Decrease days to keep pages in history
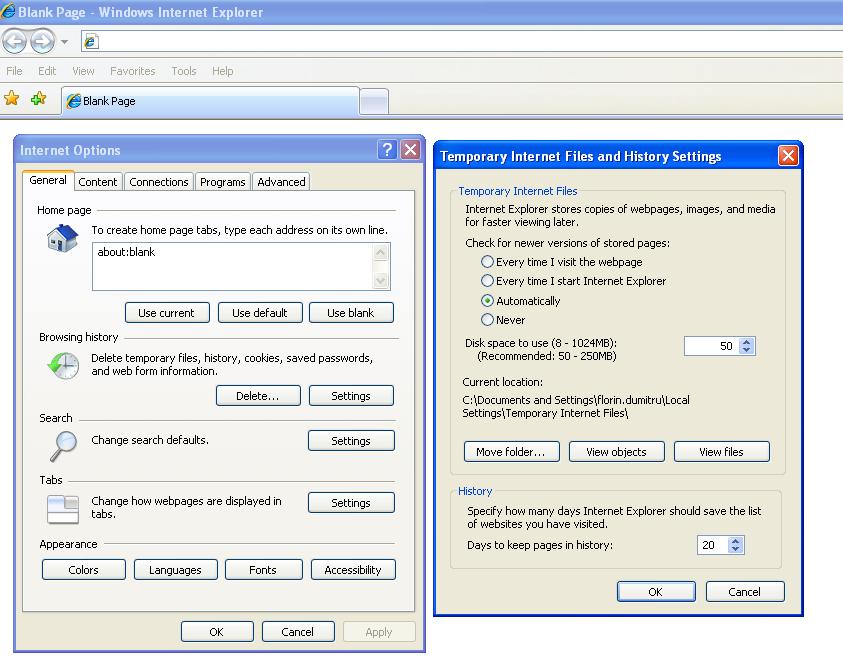The height and width of the screenshot is (672, 843). [x=737, y=550]
